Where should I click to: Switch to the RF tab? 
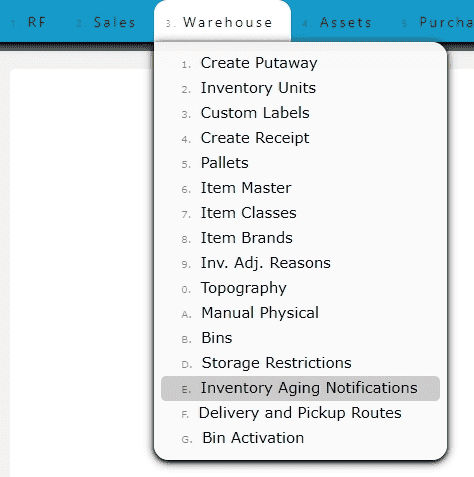(28, 22)
